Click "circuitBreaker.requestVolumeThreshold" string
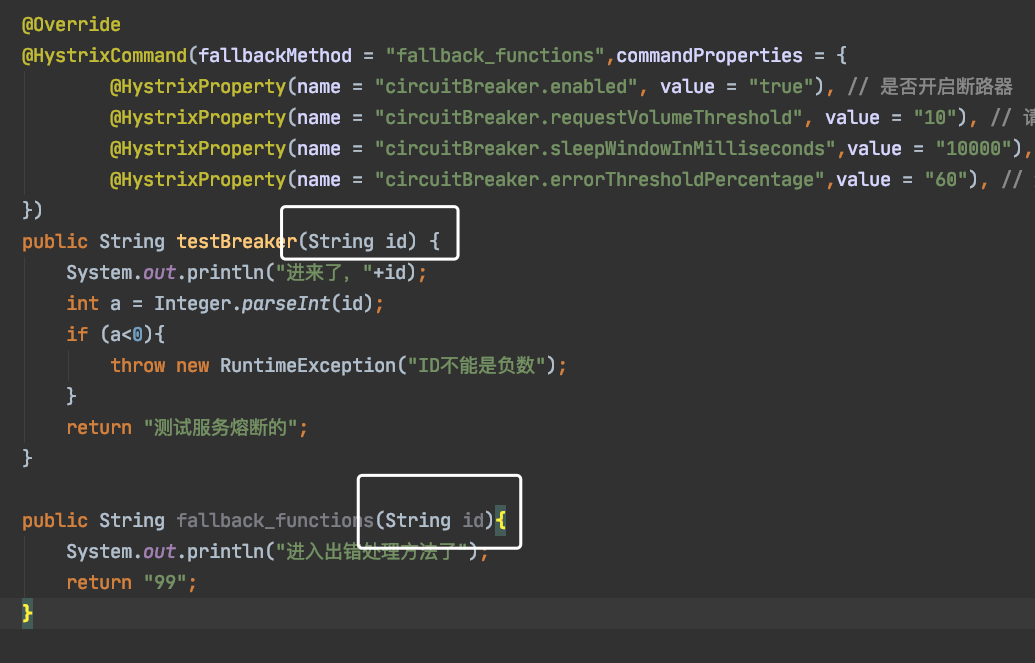1035x663 pixels. click(x=588, y=118)
